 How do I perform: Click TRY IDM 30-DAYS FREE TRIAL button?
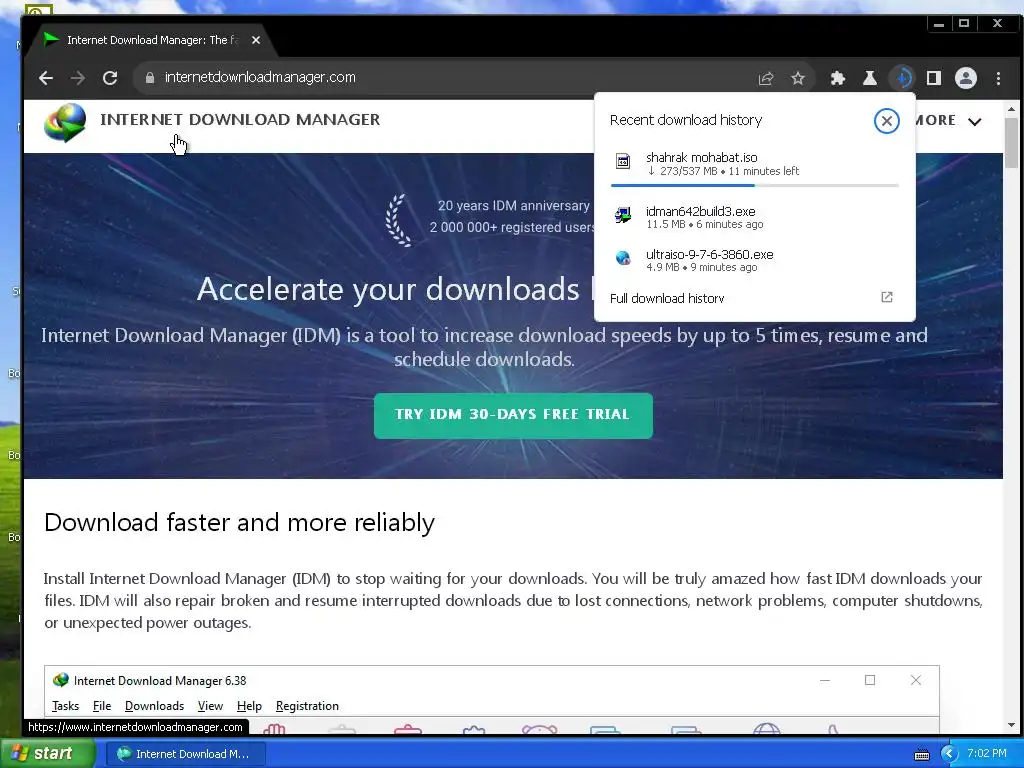click(x=513, y=415)
